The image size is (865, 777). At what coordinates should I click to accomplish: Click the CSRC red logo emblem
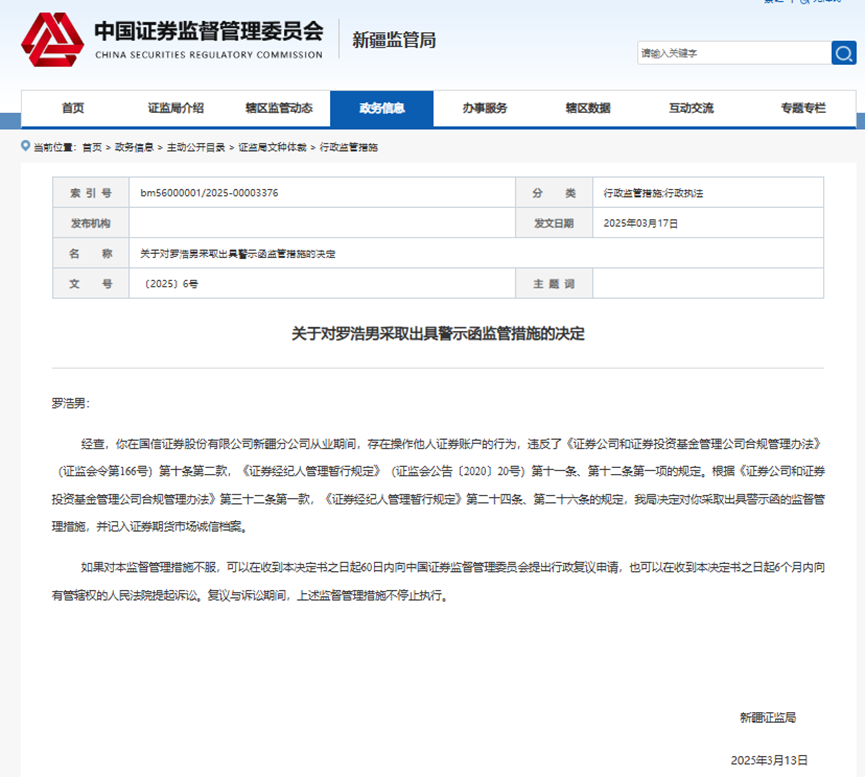pyautogui.click(x=52, y=43)
